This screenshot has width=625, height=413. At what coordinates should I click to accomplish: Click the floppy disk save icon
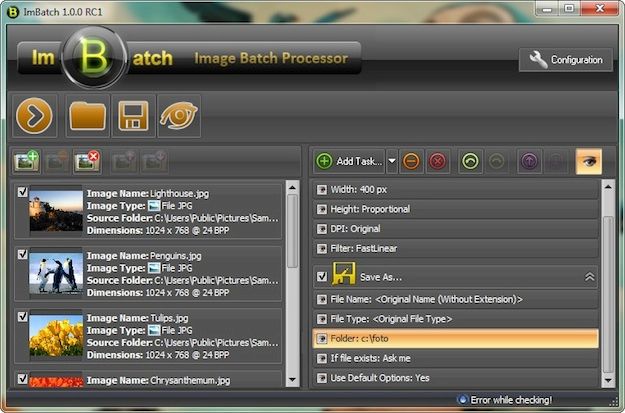tap(134, 116)
